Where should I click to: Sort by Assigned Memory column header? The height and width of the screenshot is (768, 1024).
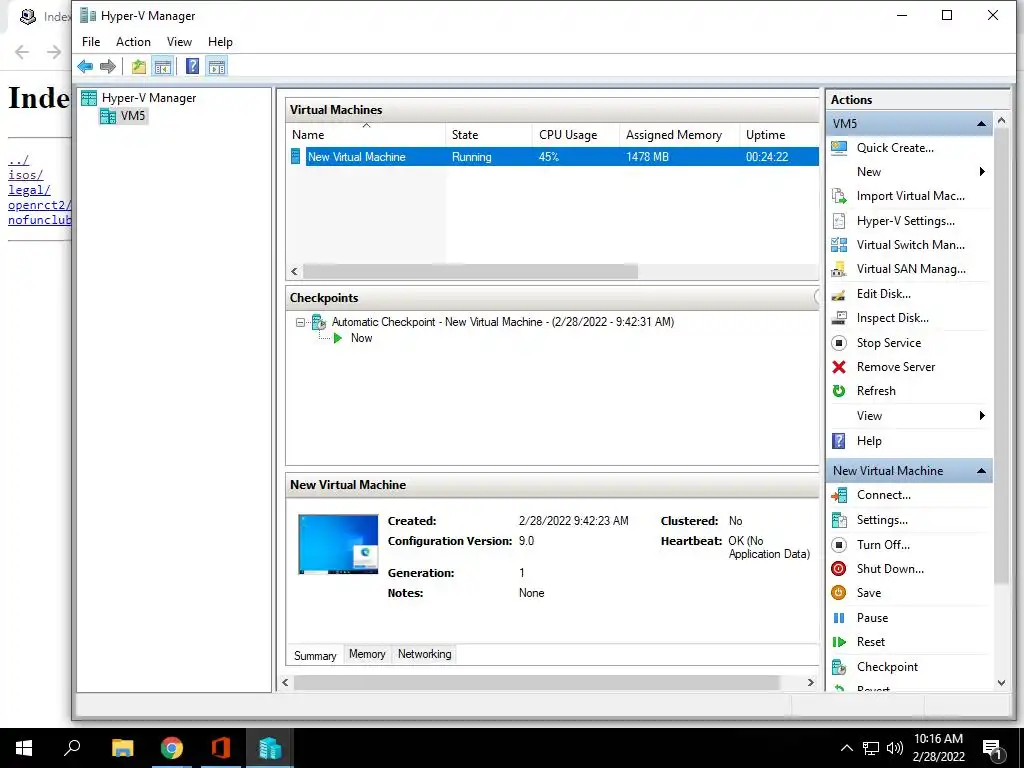coord(679,135)
